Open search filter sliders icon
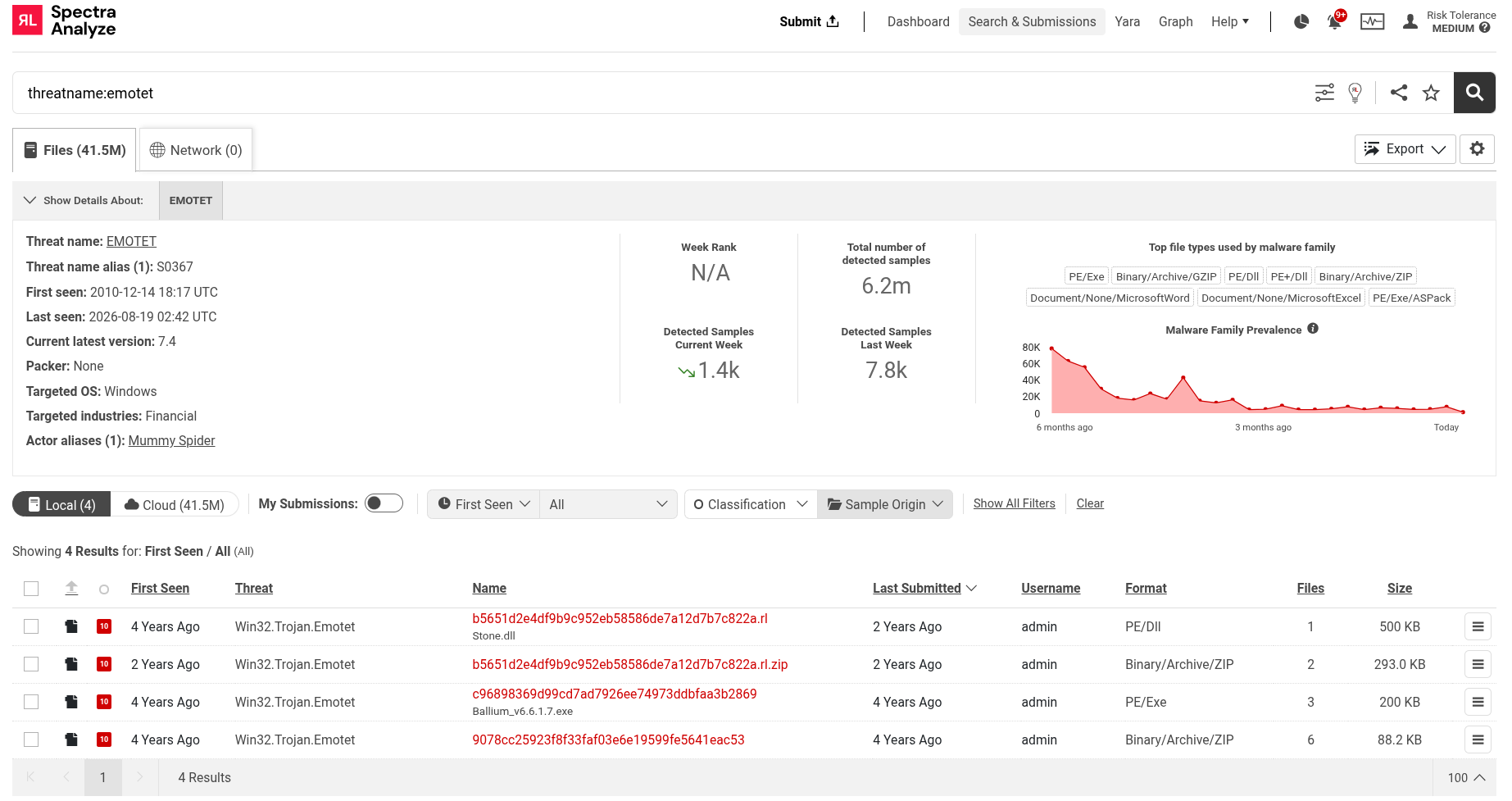The image size is (1512, 801). [1324, 93]
